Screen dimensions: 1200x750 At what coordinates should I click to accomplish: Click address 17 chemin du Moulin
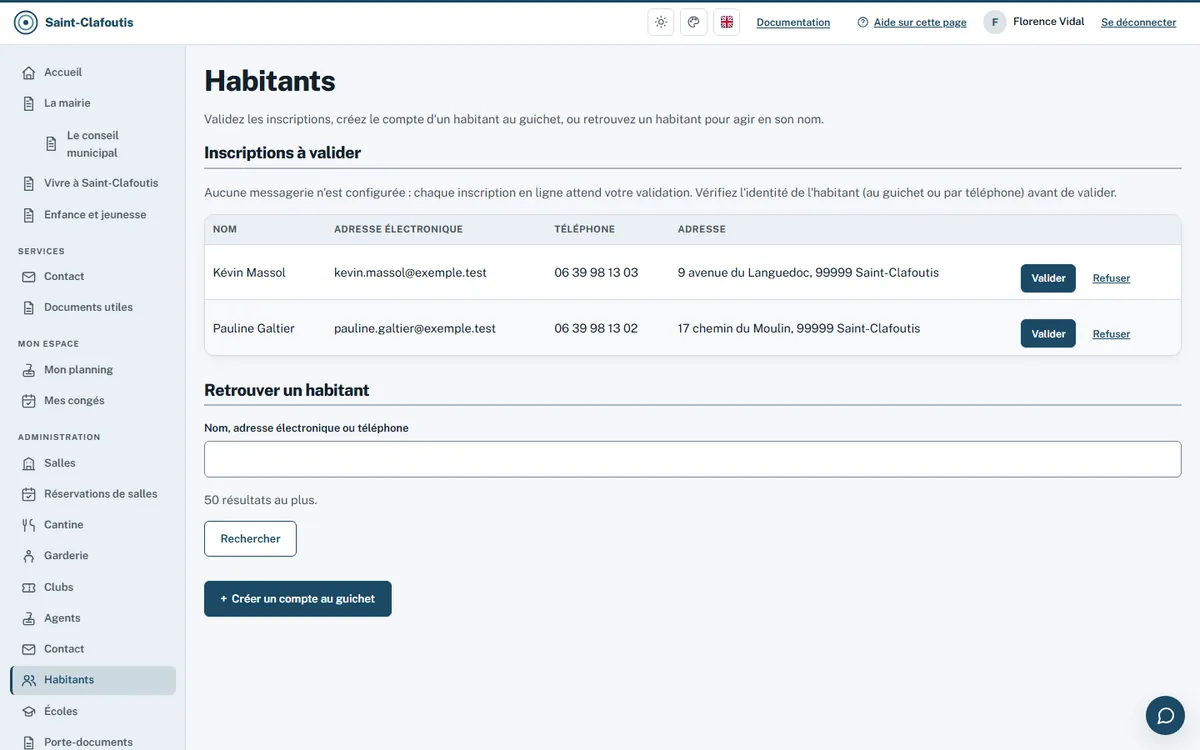pyautogui.click(x=799, y=328)
